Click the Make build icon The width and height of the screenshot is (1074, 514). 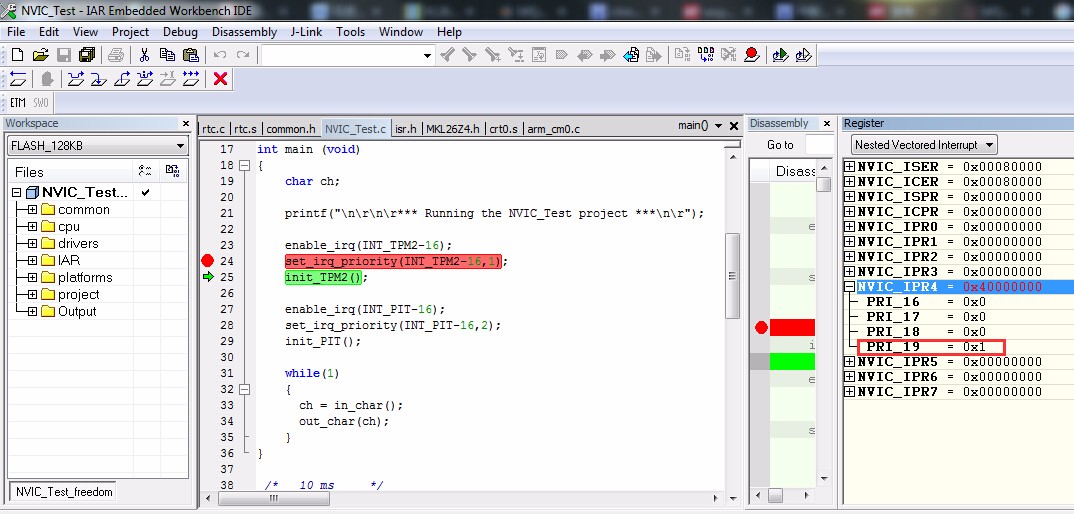(x=705, y=55)
